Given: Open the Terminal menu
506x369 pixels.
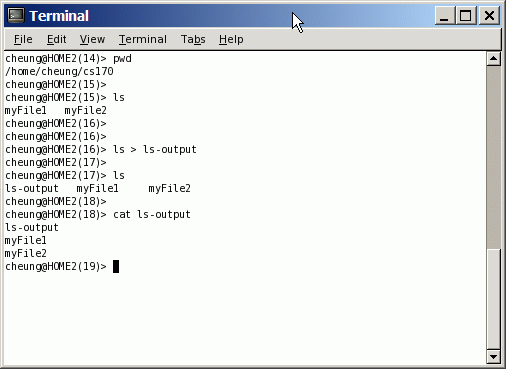Looking at the screenshot, I should pyautogui.click(x=143, y=39).
